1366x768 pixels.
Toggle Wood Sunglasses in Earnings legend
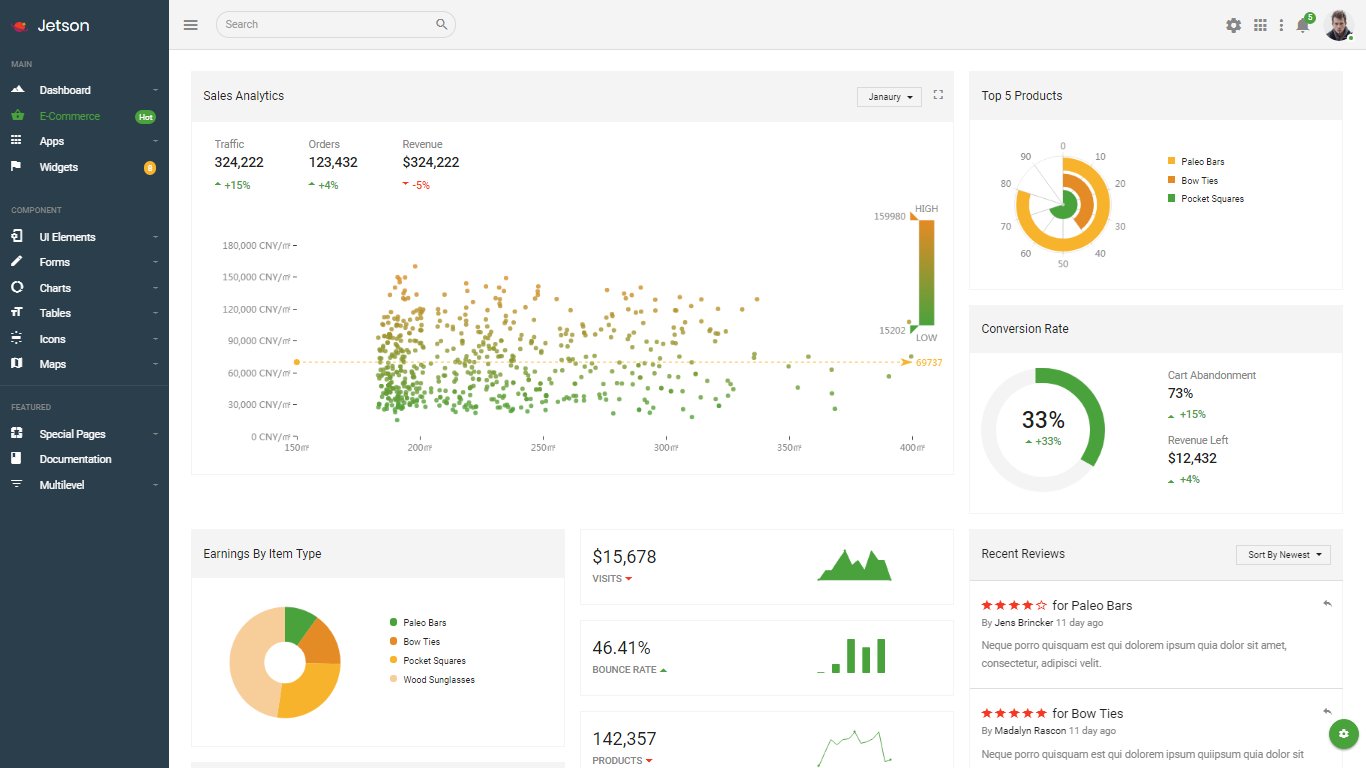pyautogui.click(x=432, y=679)
